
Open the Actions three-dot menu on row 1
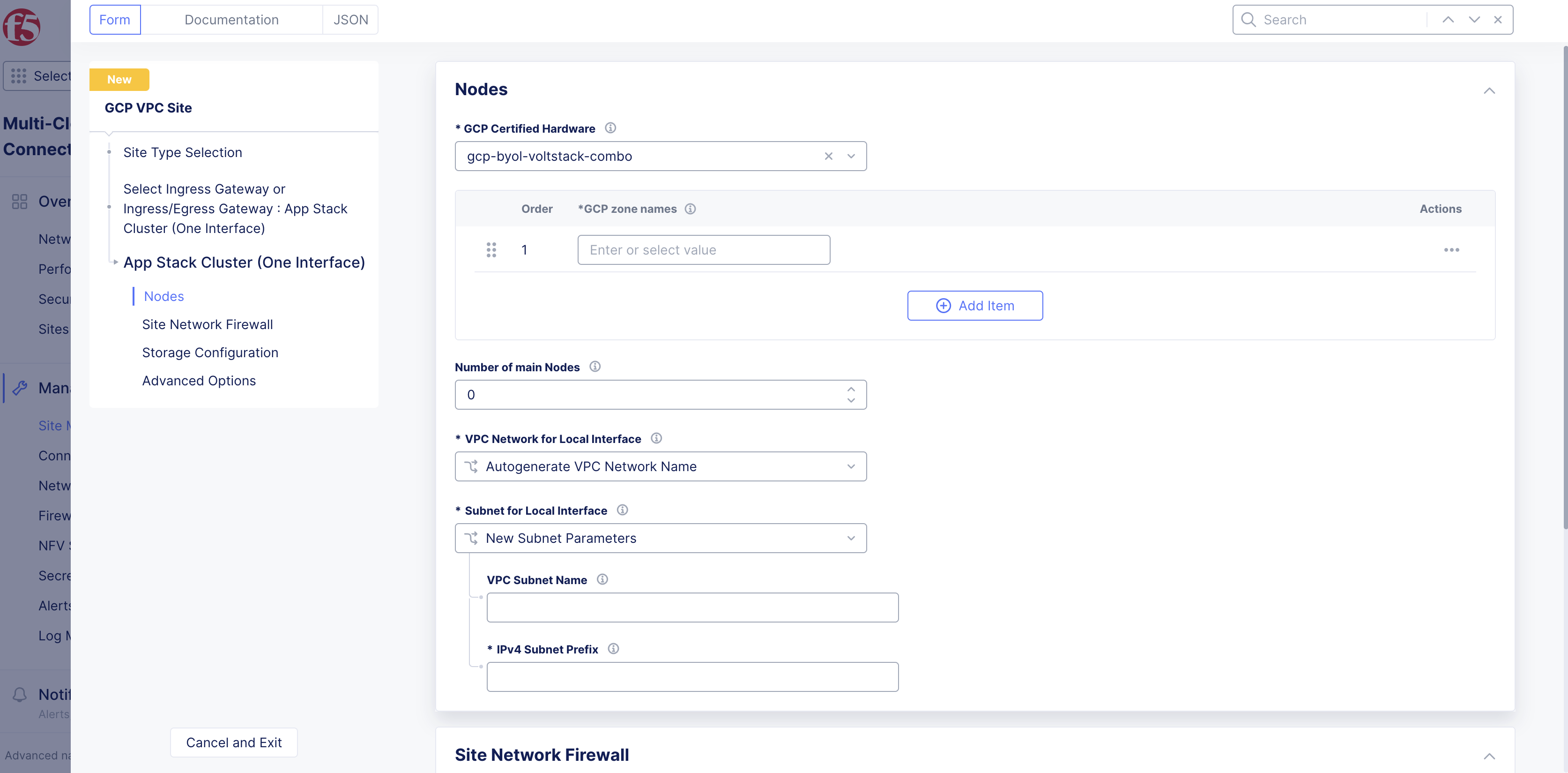[x=1452, y=250]
